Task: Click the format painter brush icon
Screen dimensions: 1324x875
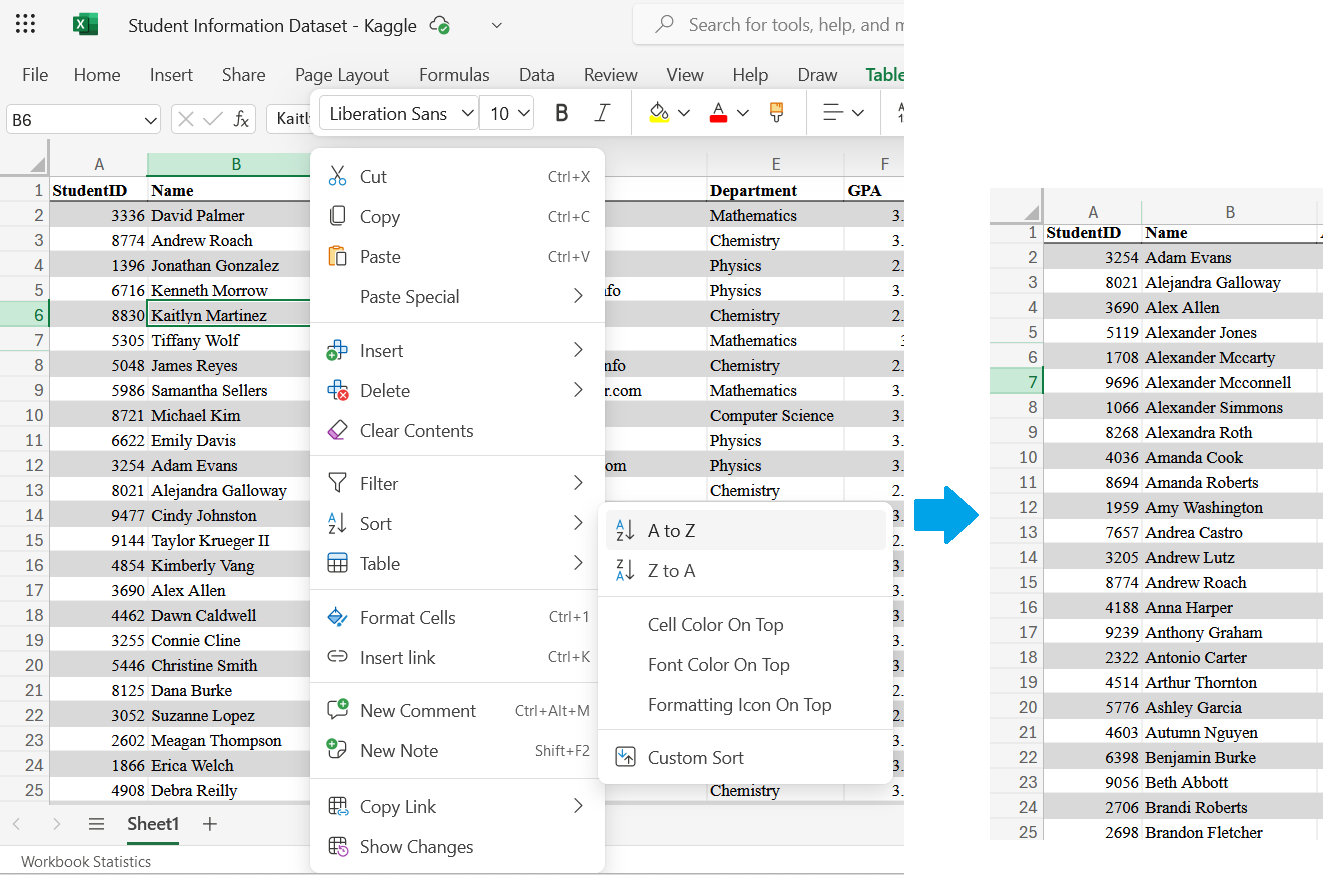Action: [x=777, y=113]
